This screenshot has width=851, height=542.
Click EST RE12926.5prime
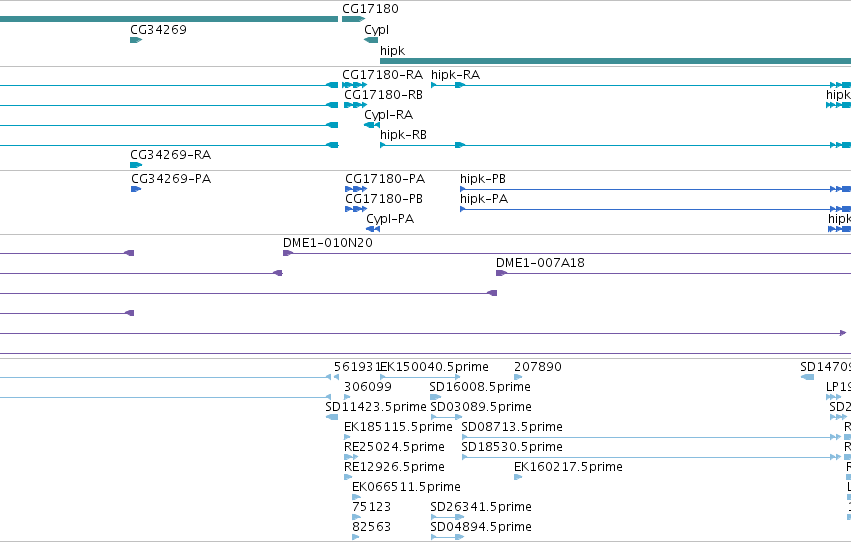click(x=348, y=477)
